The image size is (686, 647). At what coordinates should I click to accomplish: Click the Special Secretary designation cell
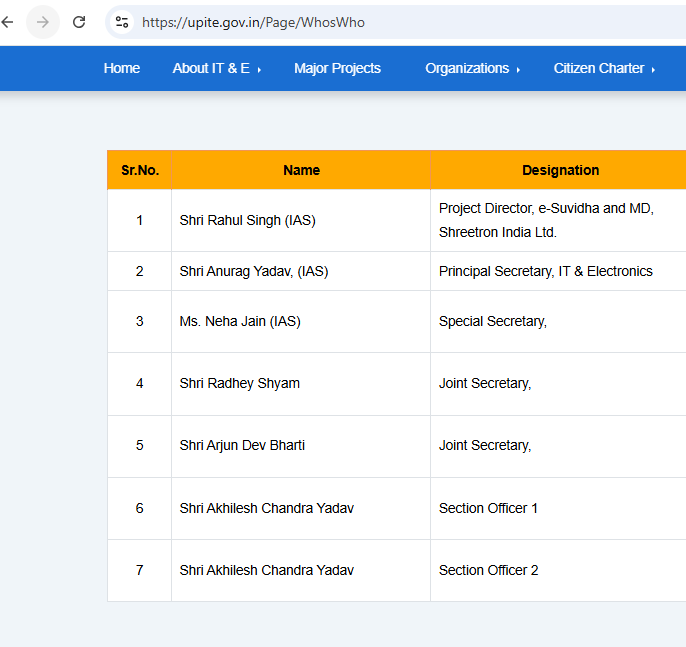point(558,322)
